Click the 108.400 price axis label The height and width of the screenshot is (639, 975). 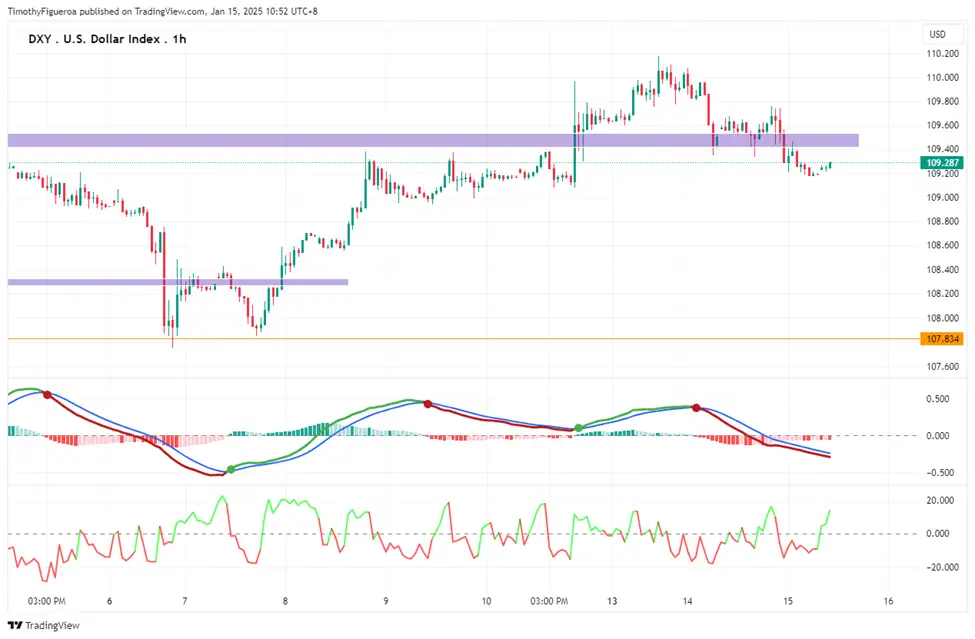click(942, 270)
